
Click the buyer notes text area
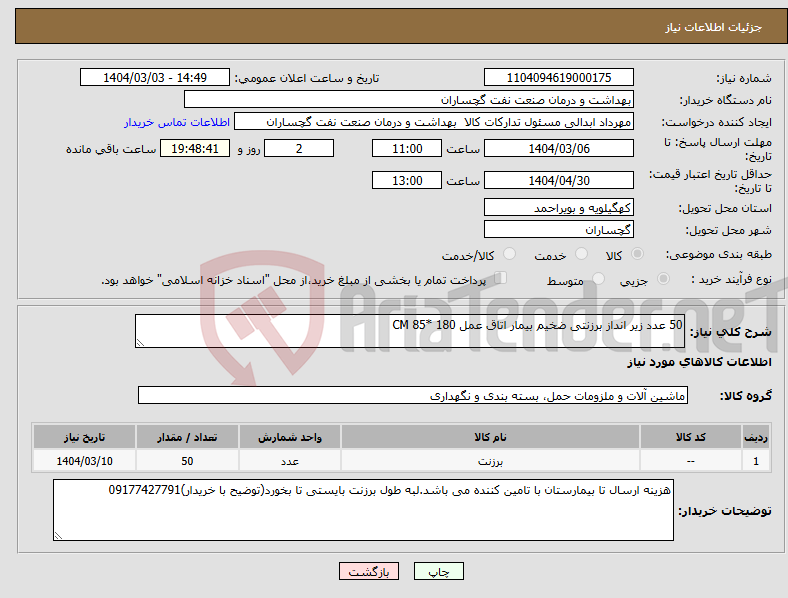coord(363,510)
